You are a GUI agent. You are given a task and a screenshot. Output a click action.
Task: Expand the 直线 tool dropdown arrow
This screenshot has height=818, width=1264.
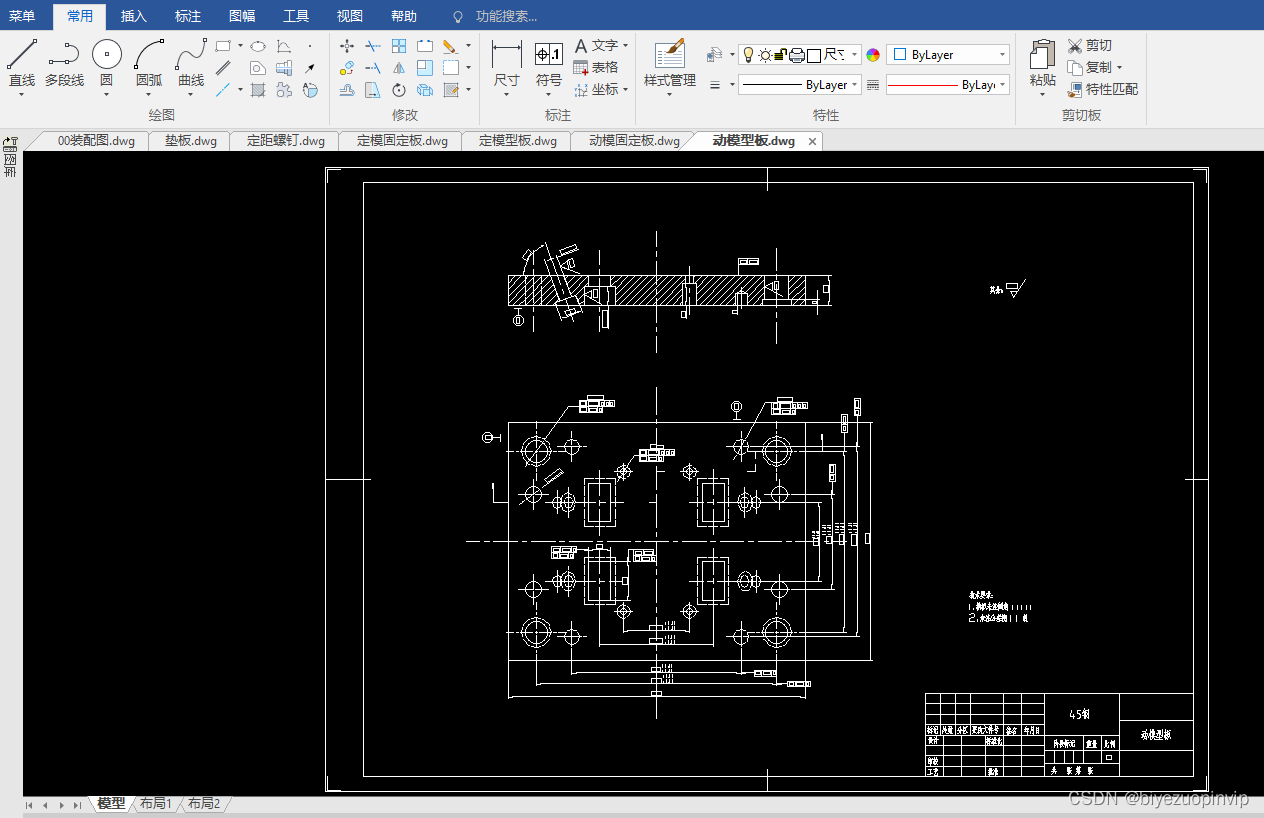tap(22, 95)
